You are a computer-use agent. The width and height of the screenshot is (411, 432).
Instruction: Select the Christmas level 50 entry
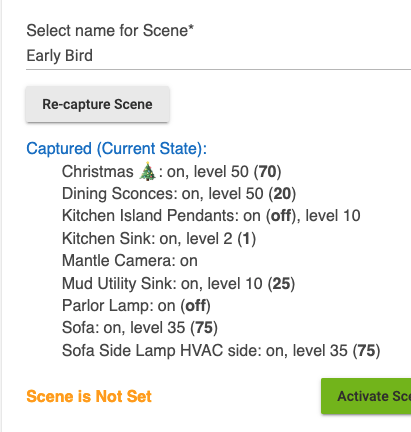point(172,172)
